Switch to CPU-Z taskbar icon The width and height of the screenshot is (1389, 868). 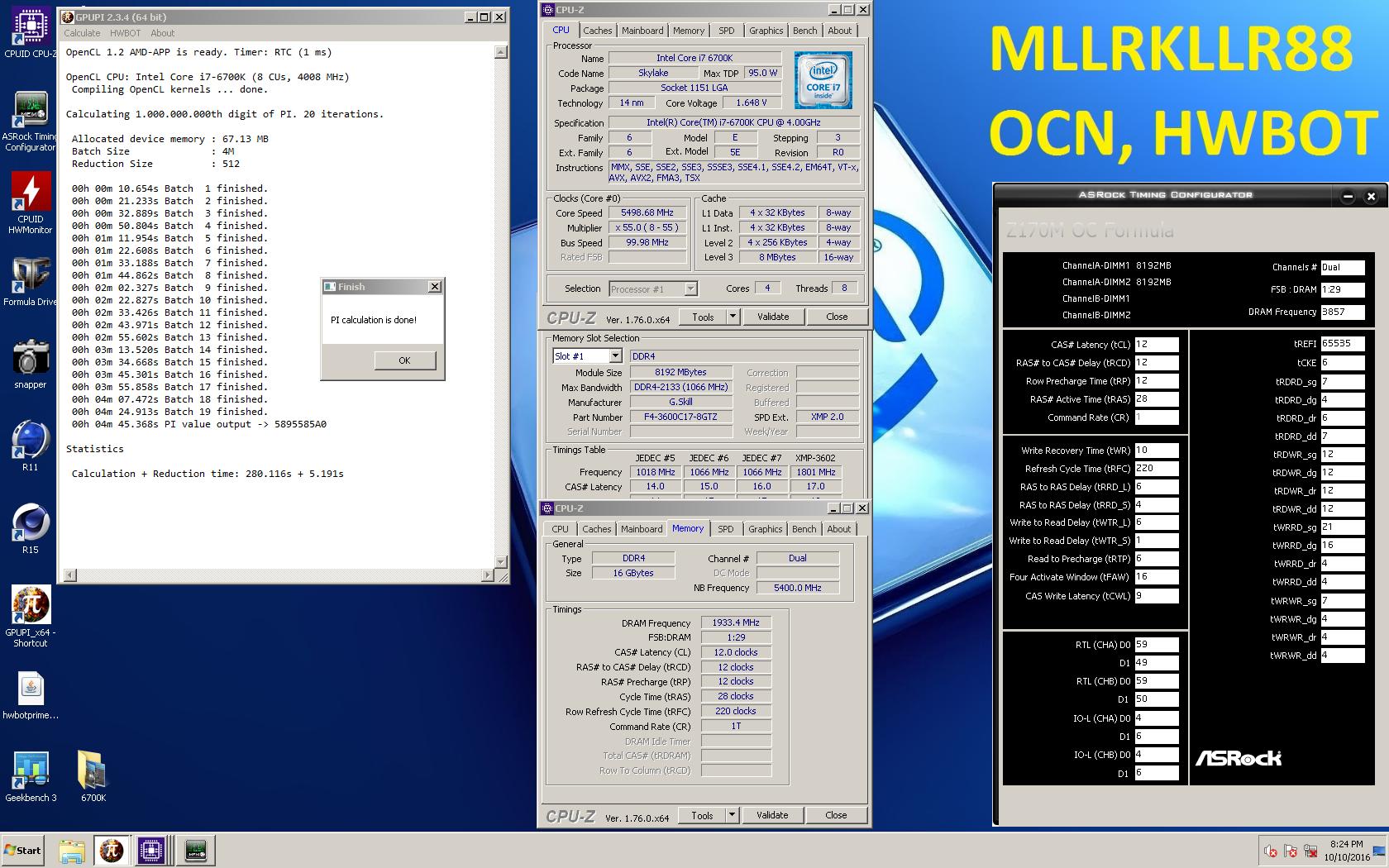(x=151, y=851)
